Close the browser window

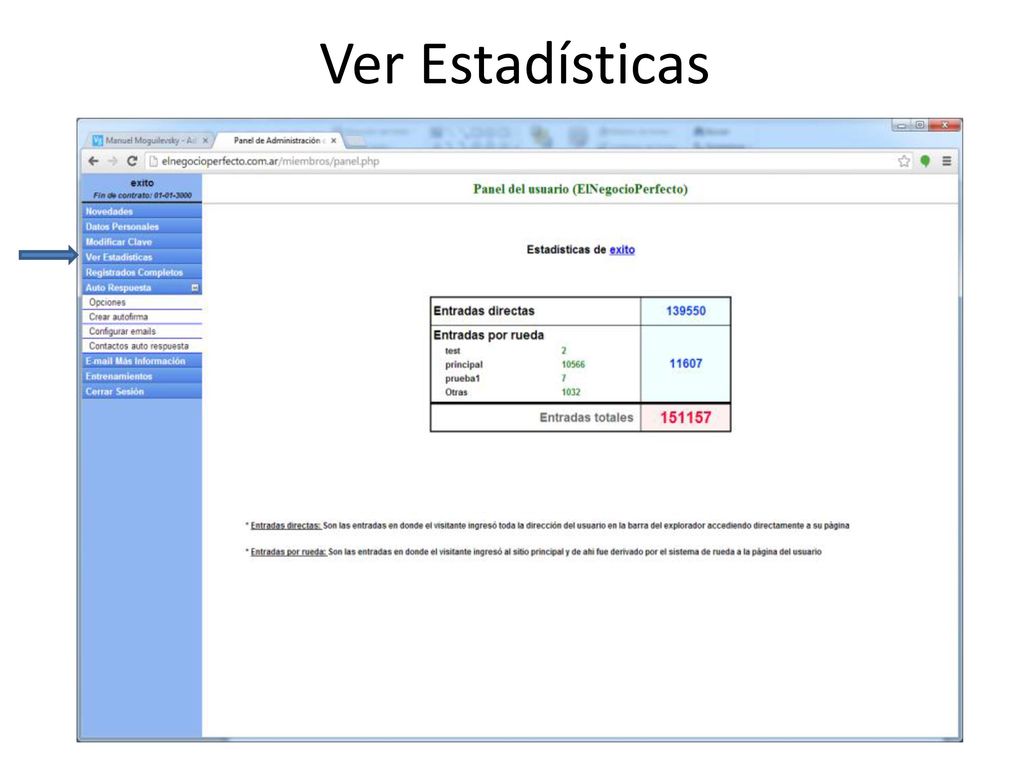pos(944,125)
